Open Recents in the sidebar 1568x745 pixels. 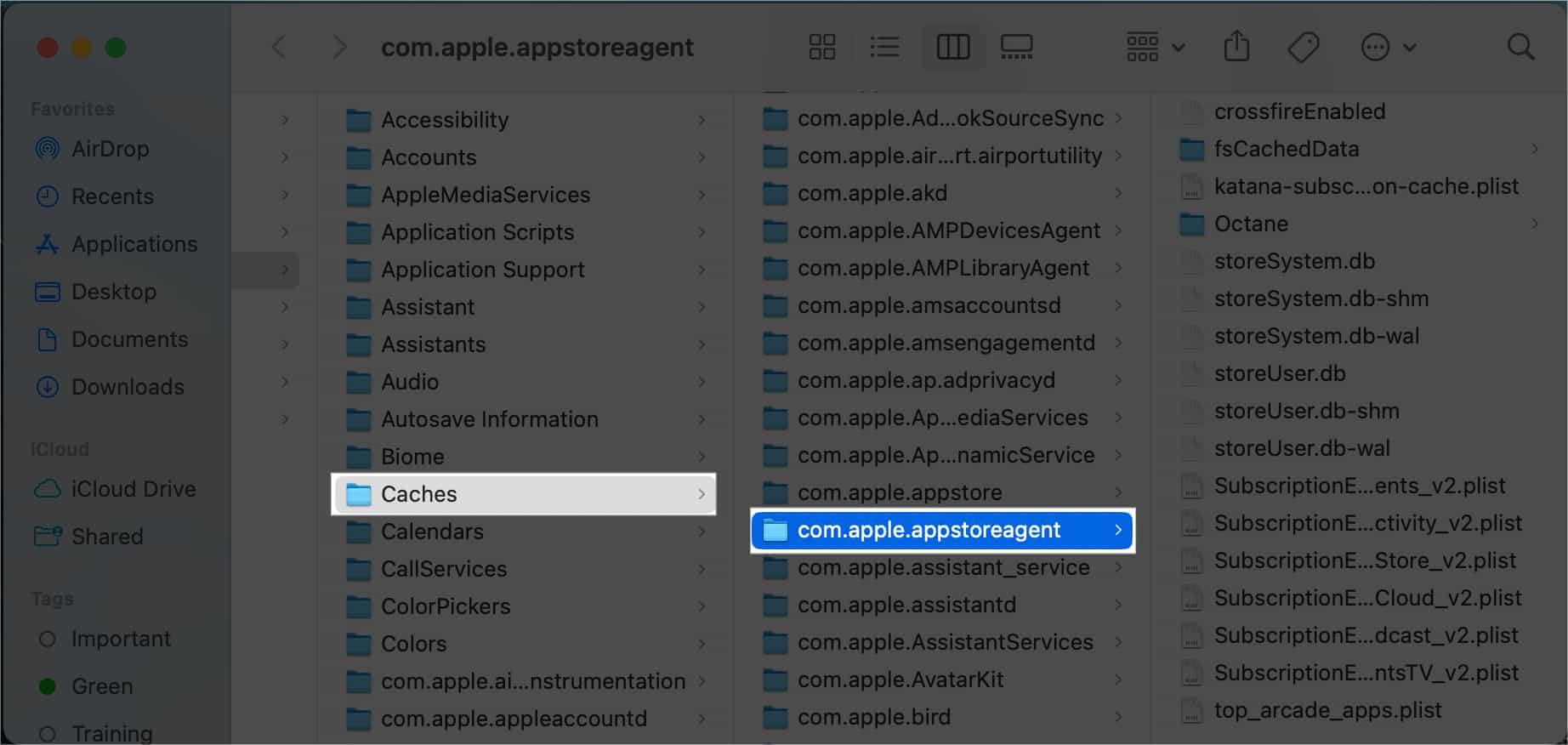click(x=94, y=196)
